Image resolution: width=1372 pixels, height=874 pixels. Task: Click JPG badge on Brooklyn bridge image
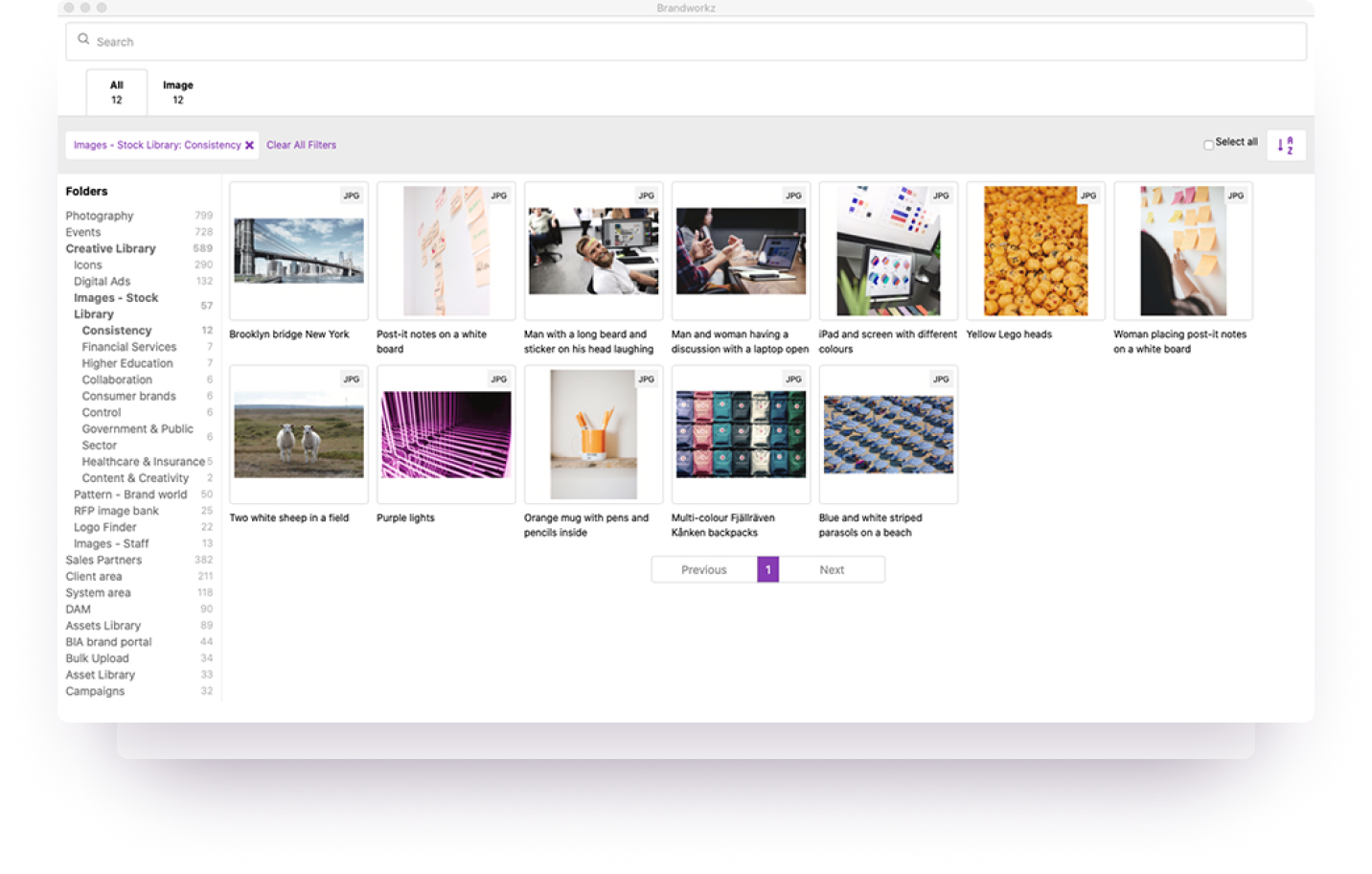click(352, 195)
